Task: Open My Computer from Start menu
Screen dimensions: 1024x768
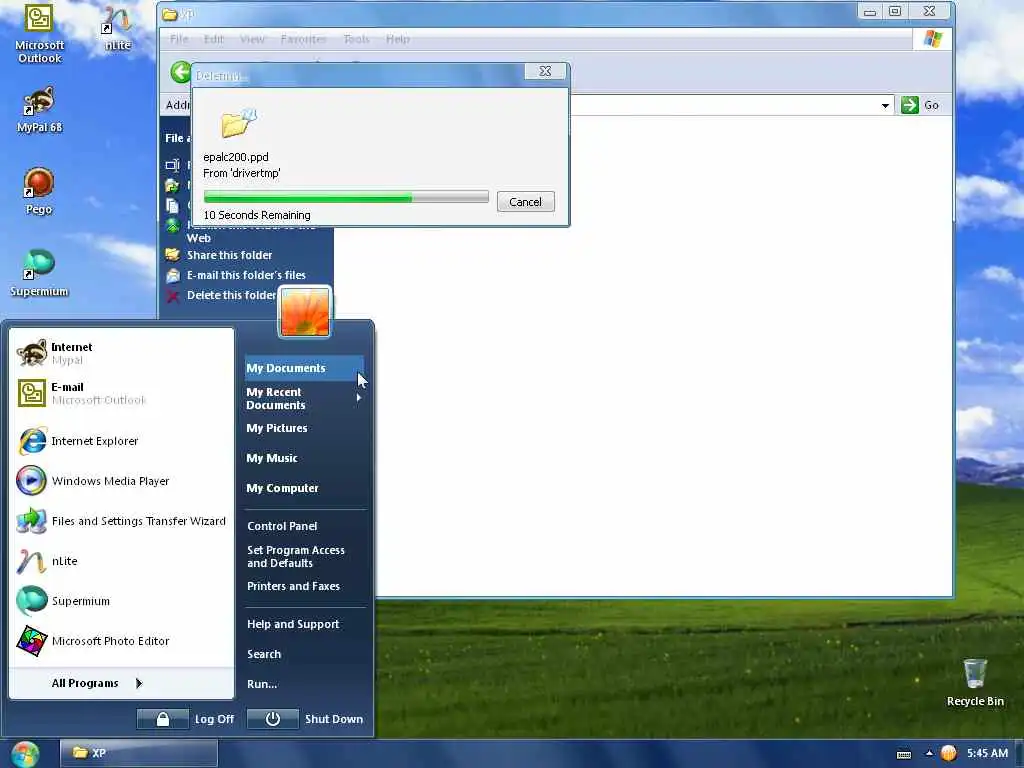Action: [x=282, y=488]
